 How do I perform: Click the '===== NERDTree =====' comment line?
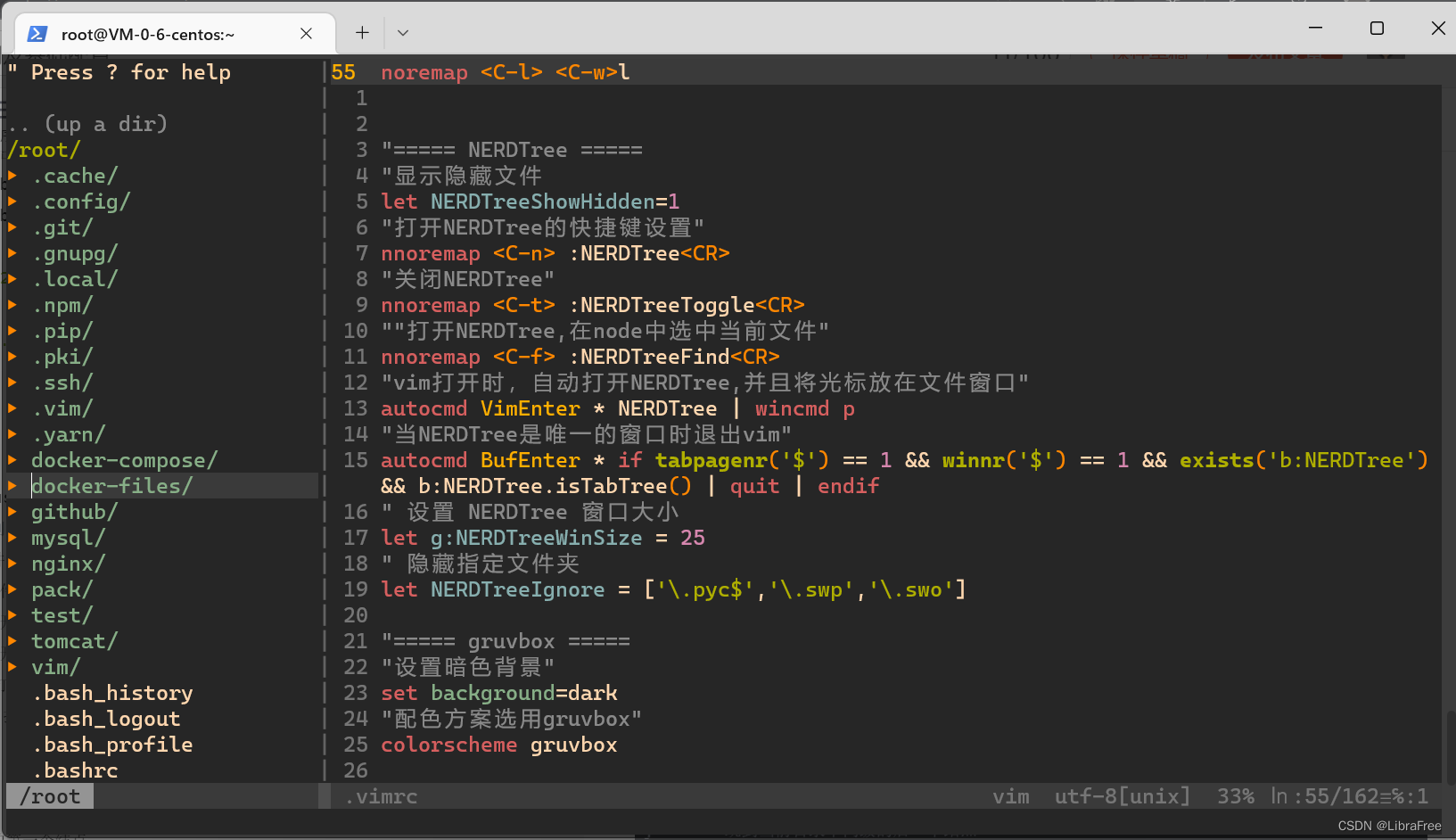(x=512, y=150)
